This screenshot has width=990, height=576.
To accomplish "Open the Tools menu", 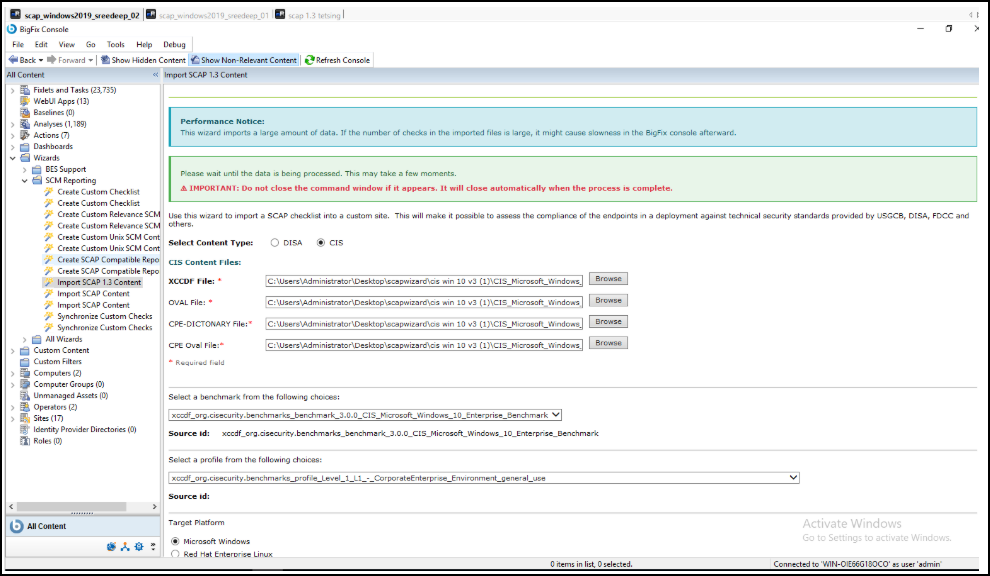I will click(x=115, y=44).
